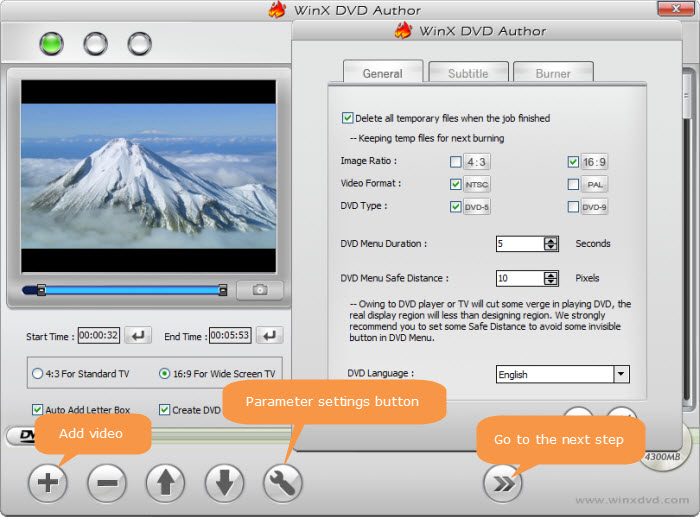700x517 pixels.
Task: Increase DVD Menu Duration with spinner
Action: click(x=550, y=240)
